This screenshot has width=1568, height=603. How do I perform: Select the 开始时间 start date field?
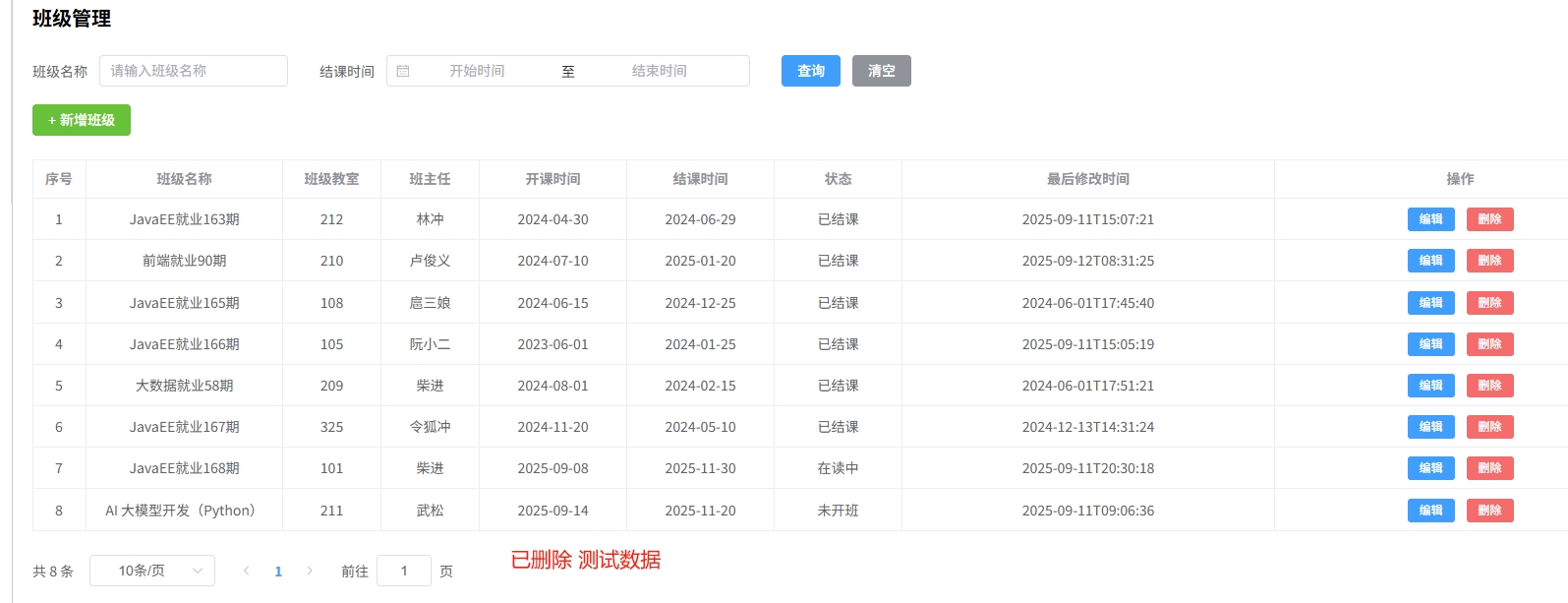(477, 71)
